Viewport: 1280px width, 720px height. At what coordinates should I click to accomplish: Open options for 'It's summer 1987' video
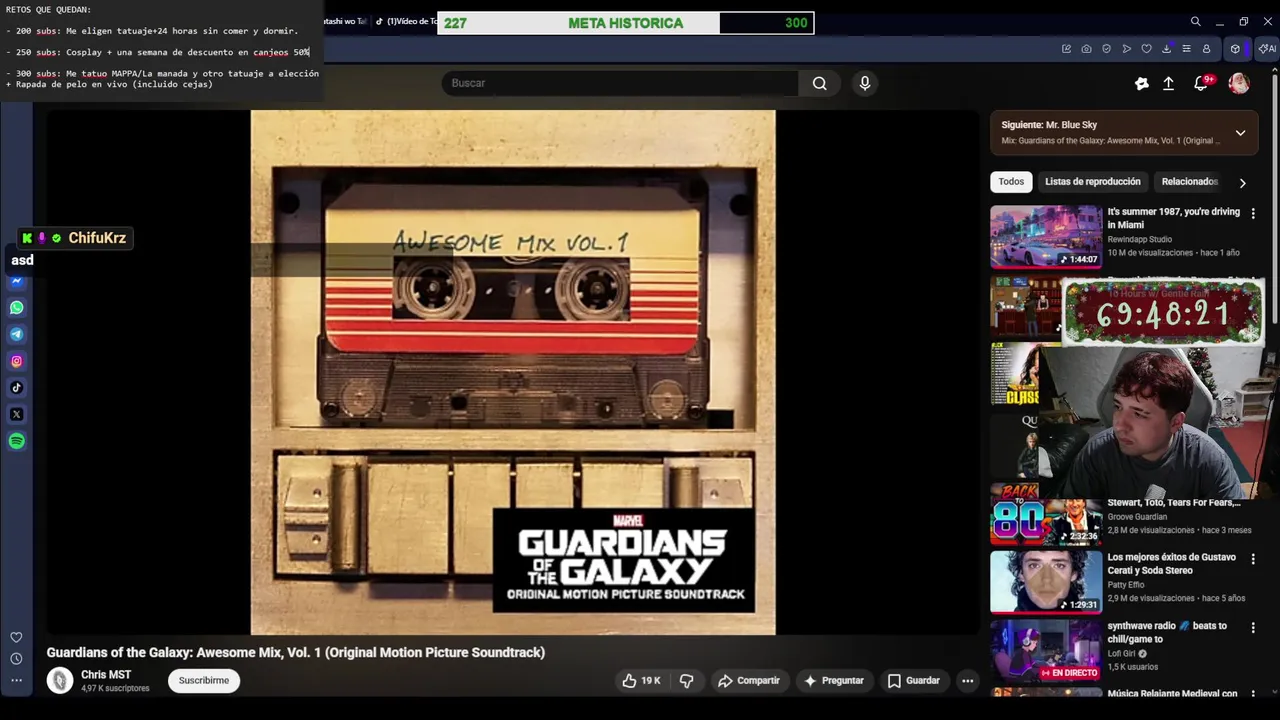click(1253, 213)
